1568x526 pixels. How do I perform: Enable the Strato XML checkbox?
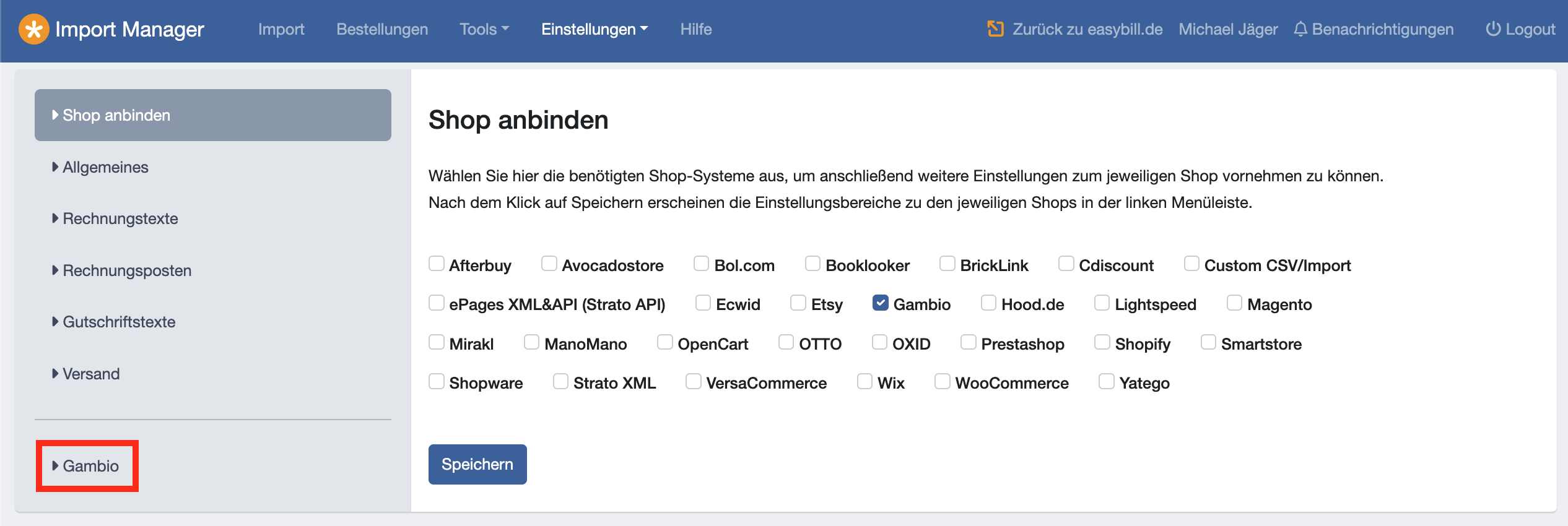(561, 381)
